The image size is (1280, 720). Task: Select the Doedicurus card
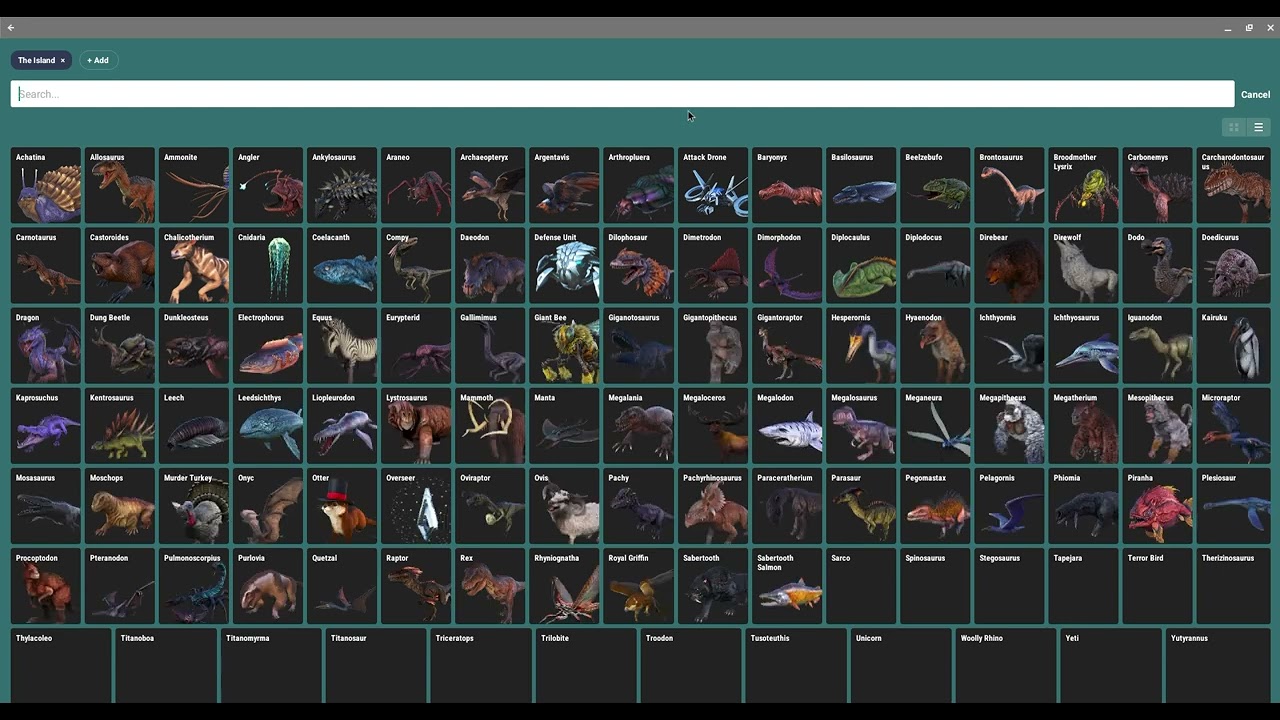(1232, 265)
